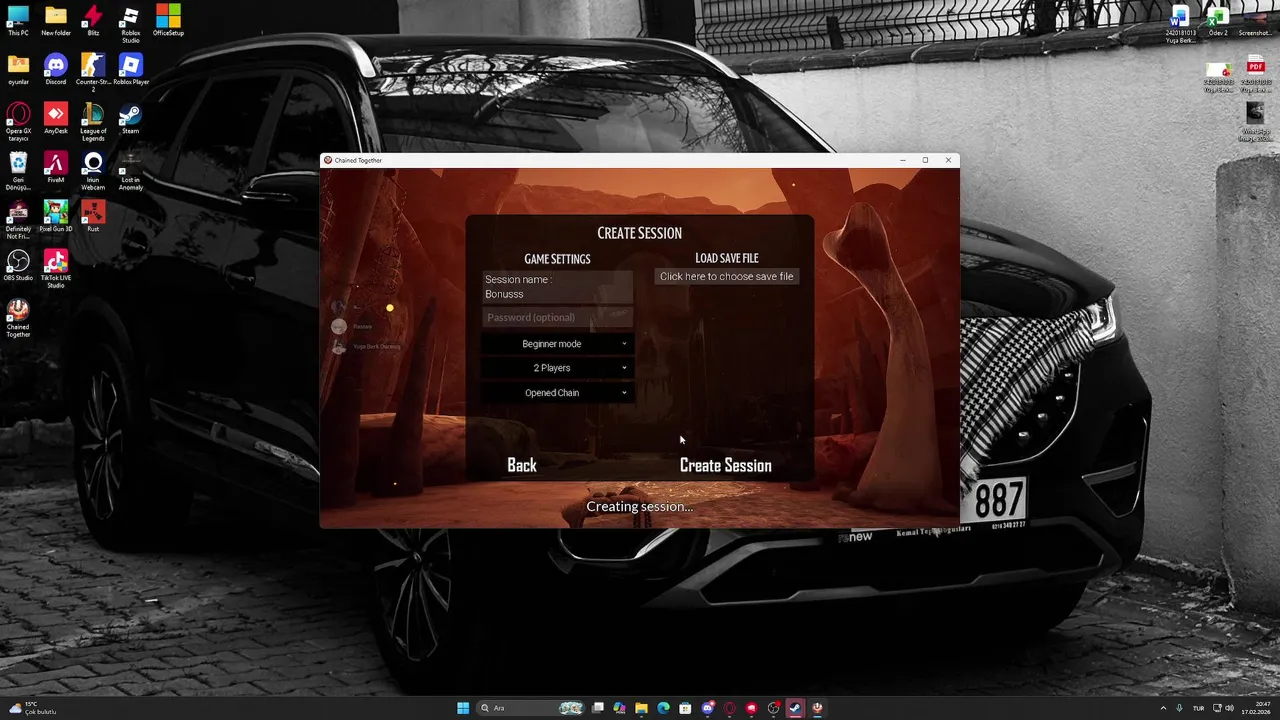Open Microsoft Edge from the taskbar

663,708
